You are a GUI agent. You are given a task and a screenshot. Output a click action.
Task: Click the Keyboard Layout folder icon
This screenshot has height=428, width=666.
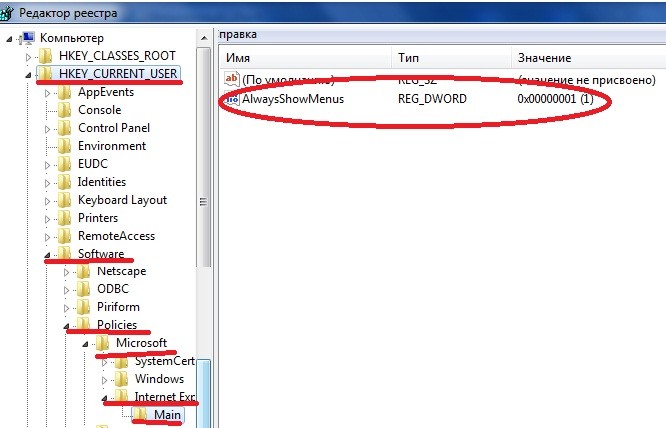(65, 200)
